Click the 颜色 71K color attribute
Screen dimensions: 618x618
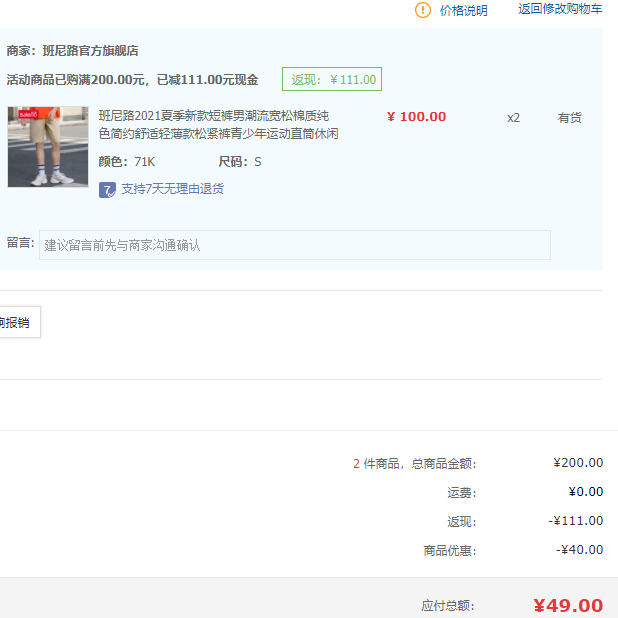tap(127, 162)
